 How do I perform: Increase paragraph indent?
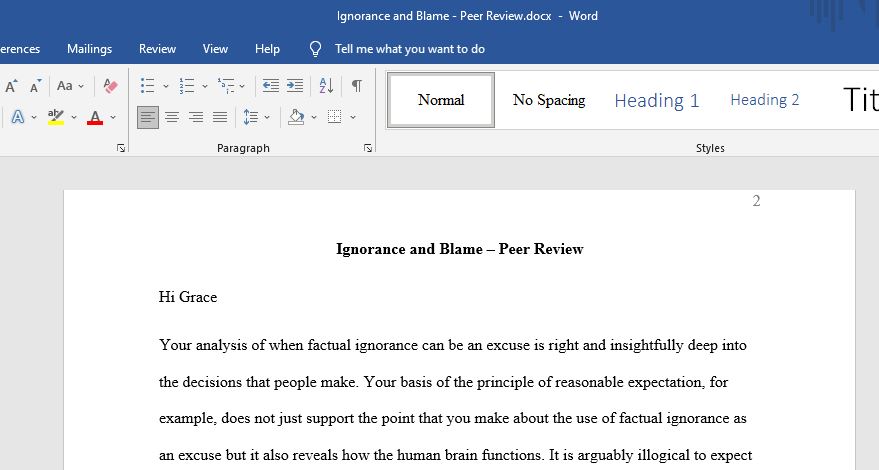click(295, 86)
